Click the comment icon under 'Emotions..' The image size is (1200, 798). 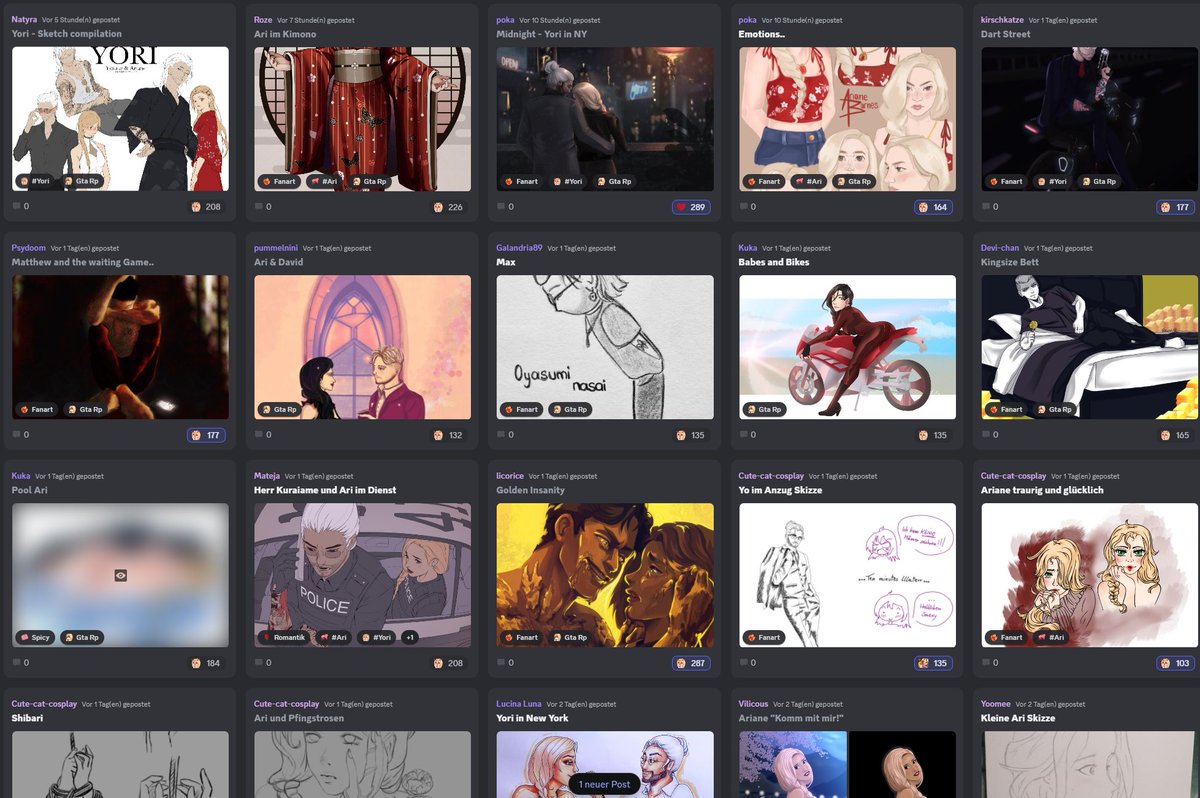(745, 207)
